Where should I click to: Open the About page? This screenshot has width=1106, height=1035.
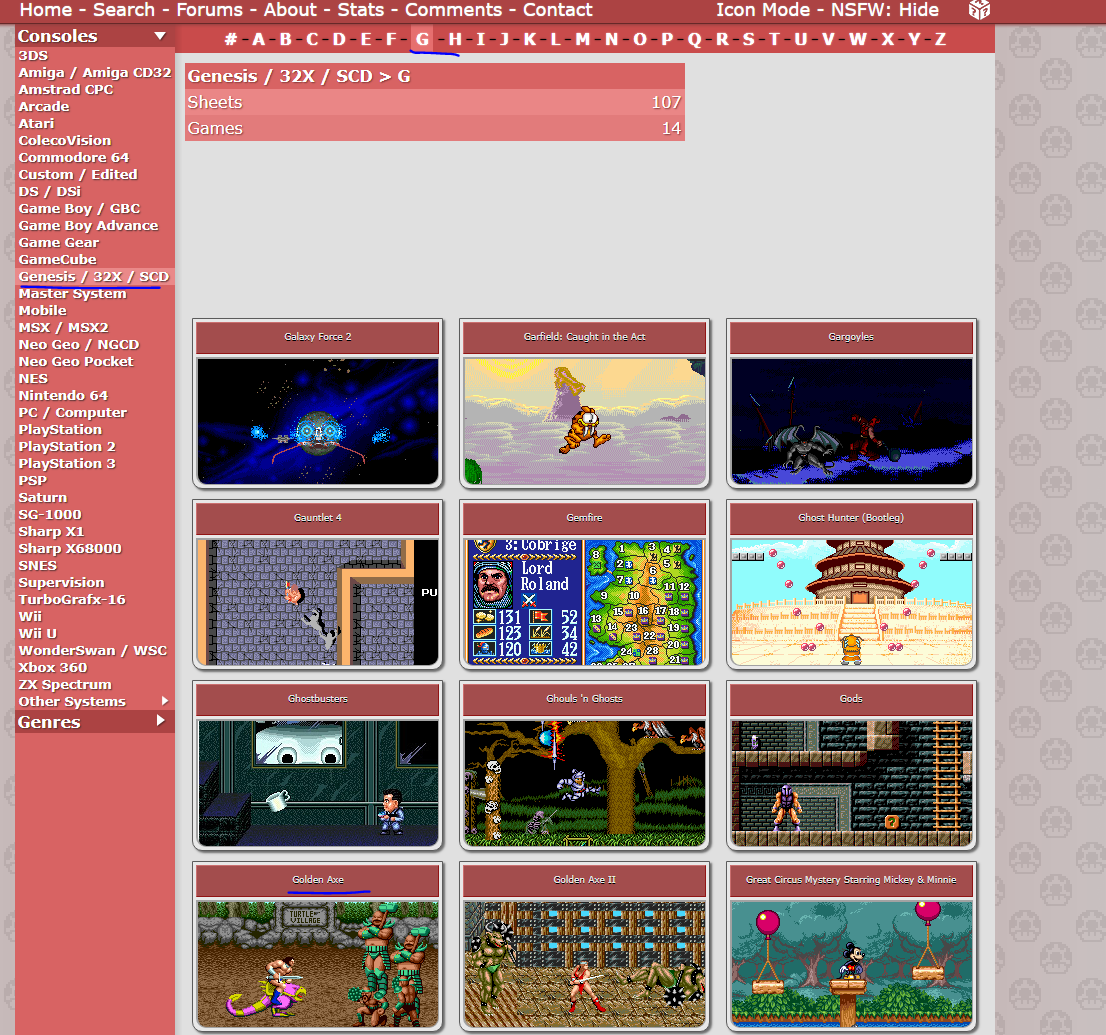[x=291, y=10]
